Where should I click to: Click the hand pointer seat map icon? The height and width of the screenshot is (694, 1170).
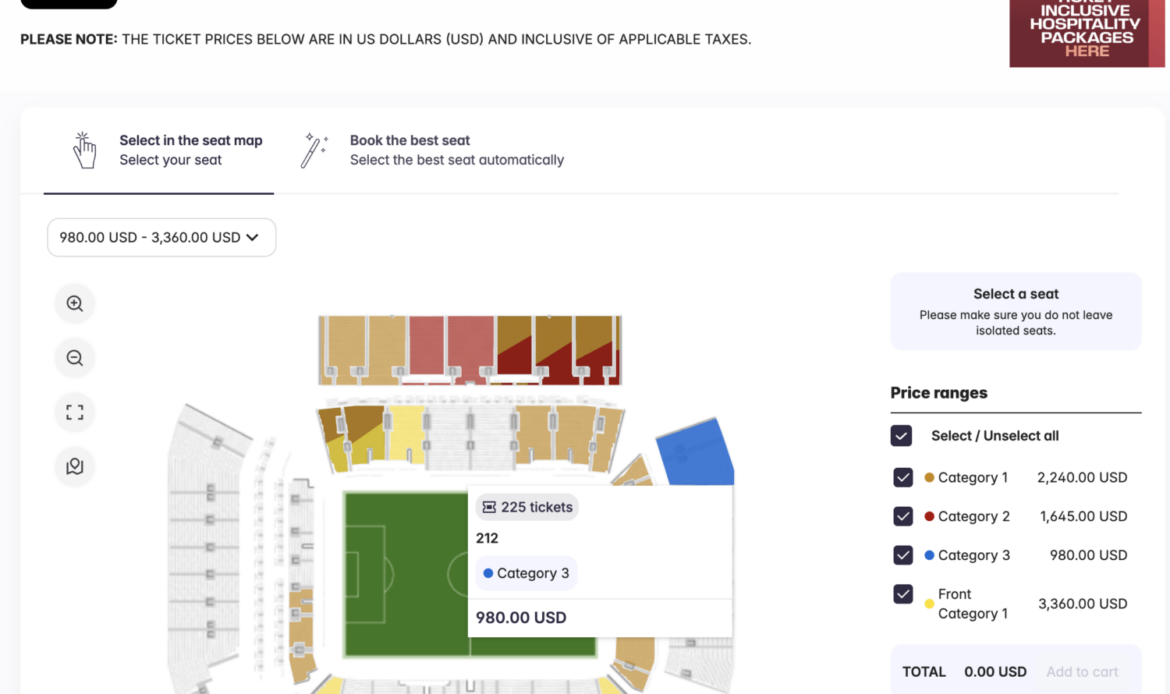click(85, 150)
